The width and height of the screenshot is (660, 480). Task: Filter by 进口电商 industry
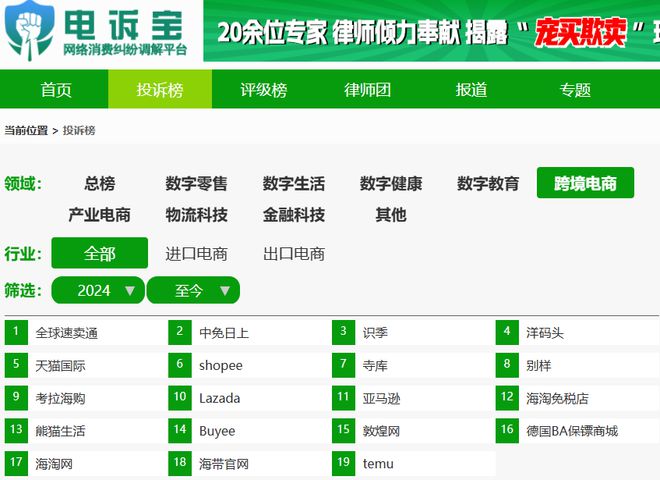point(197,254)
